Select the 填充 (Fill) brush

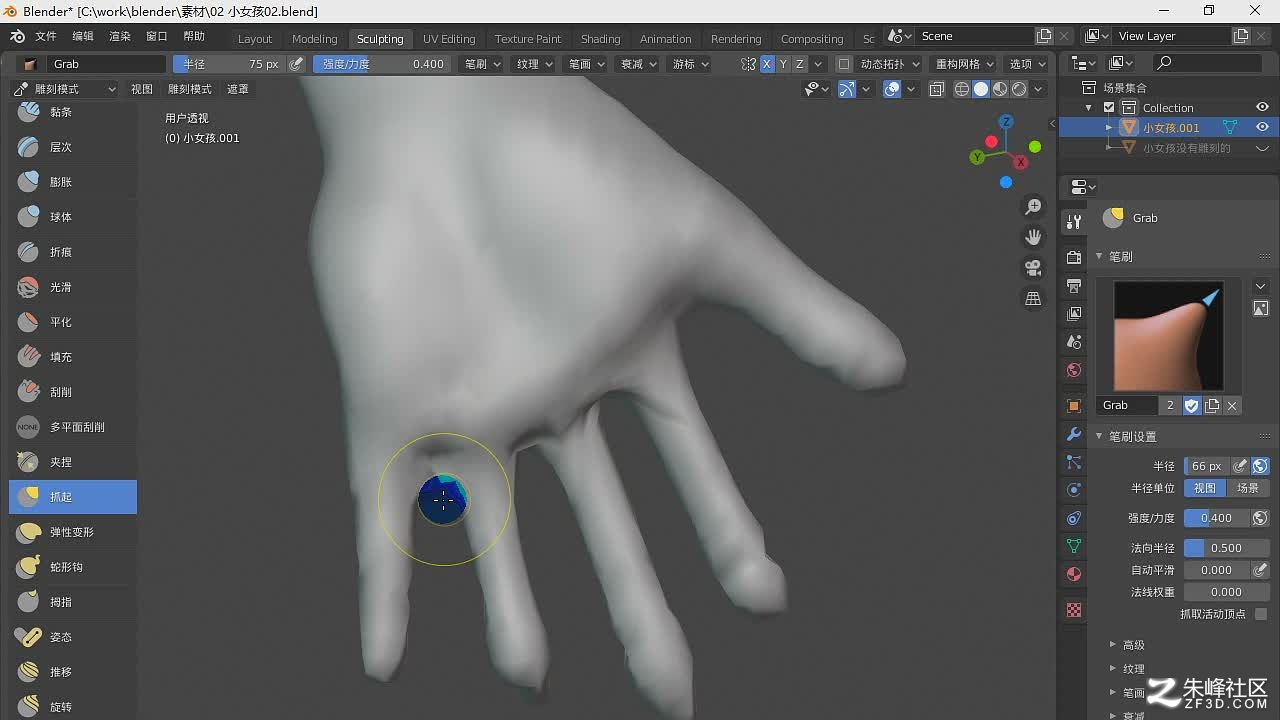coord(72,357)
